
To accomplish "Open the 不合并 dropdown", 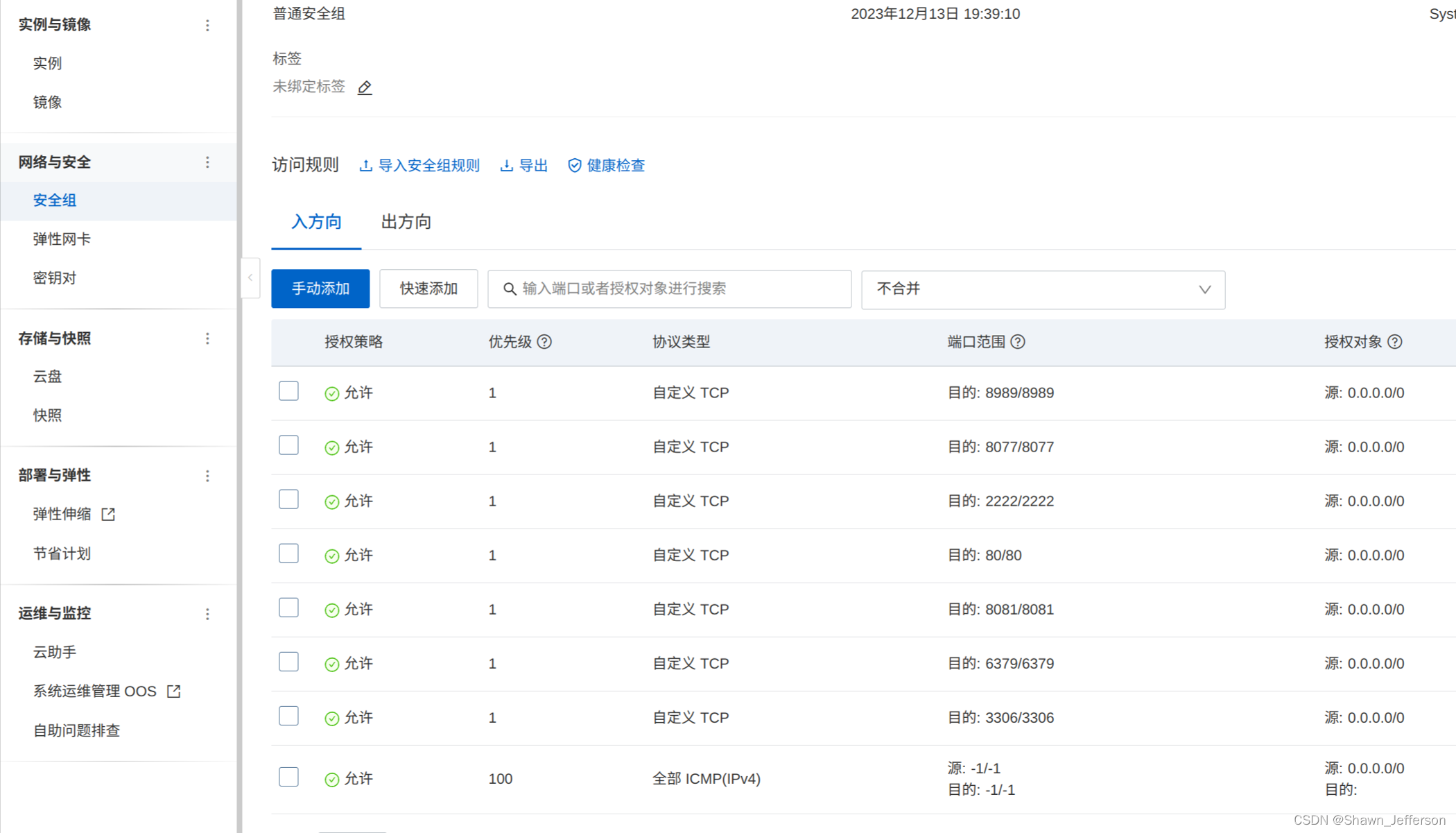I will [1043, 289].
